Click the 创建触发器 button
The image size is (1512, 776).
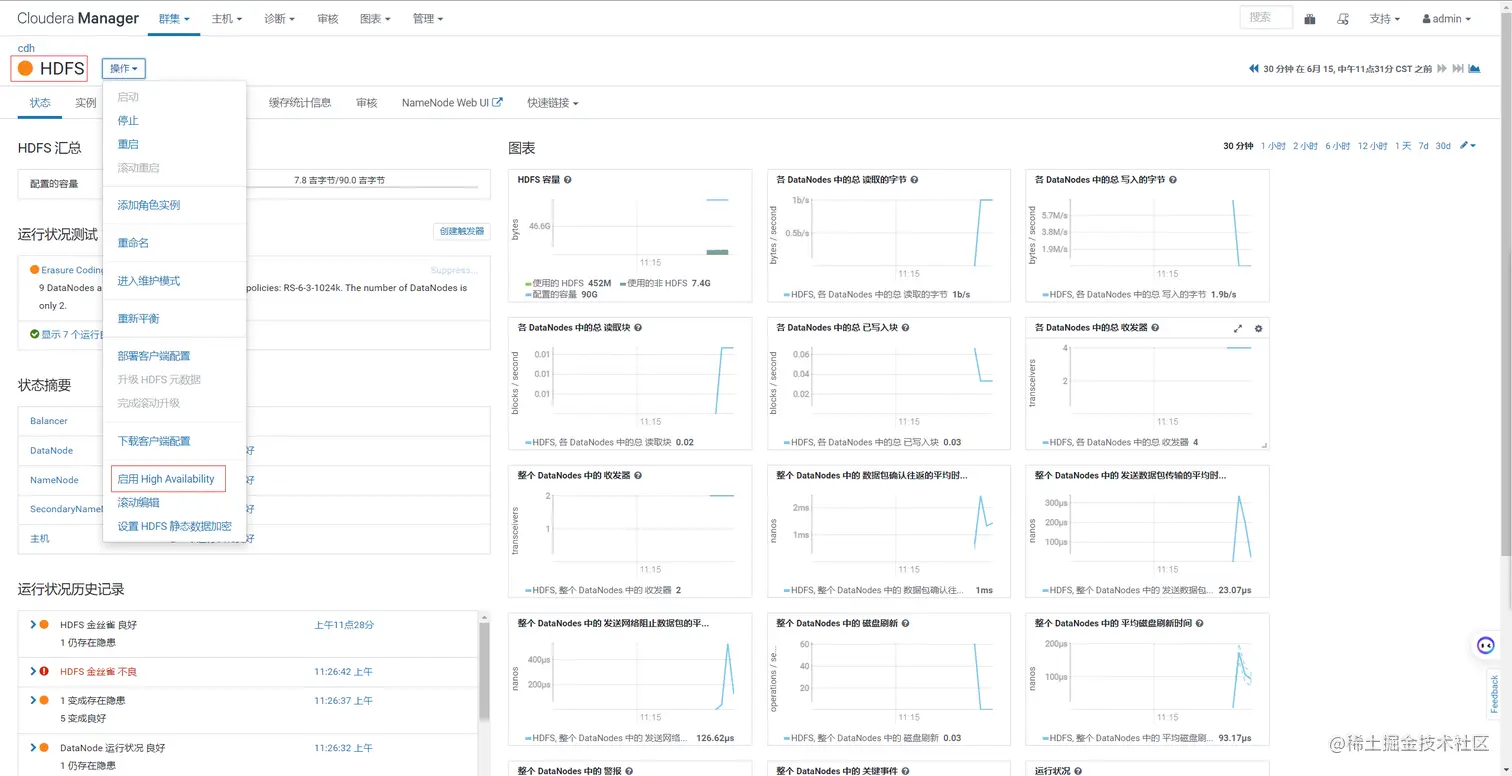(462, 232)
